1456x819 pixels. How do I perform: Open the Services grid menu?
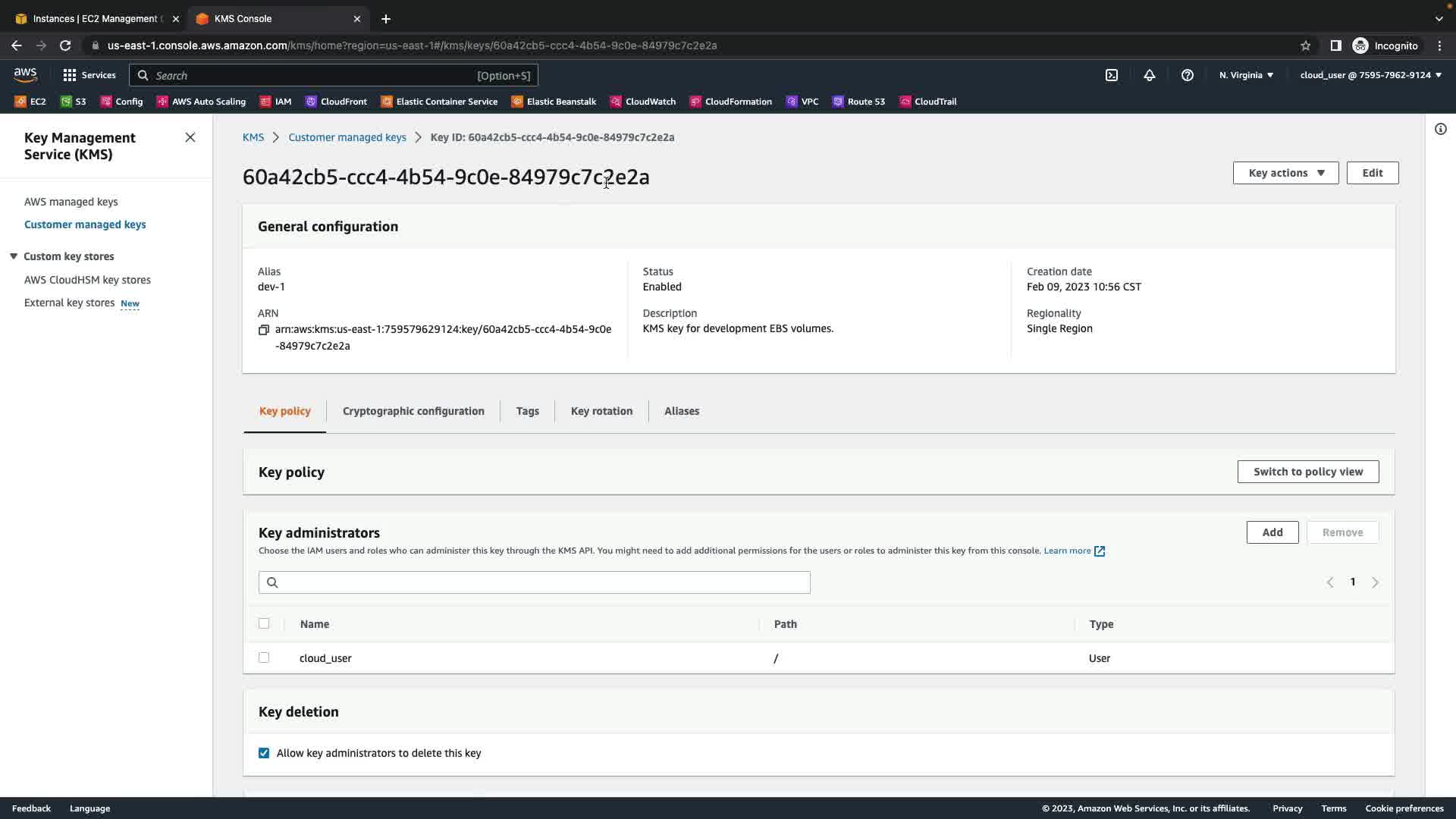click(x=89, y=75)
